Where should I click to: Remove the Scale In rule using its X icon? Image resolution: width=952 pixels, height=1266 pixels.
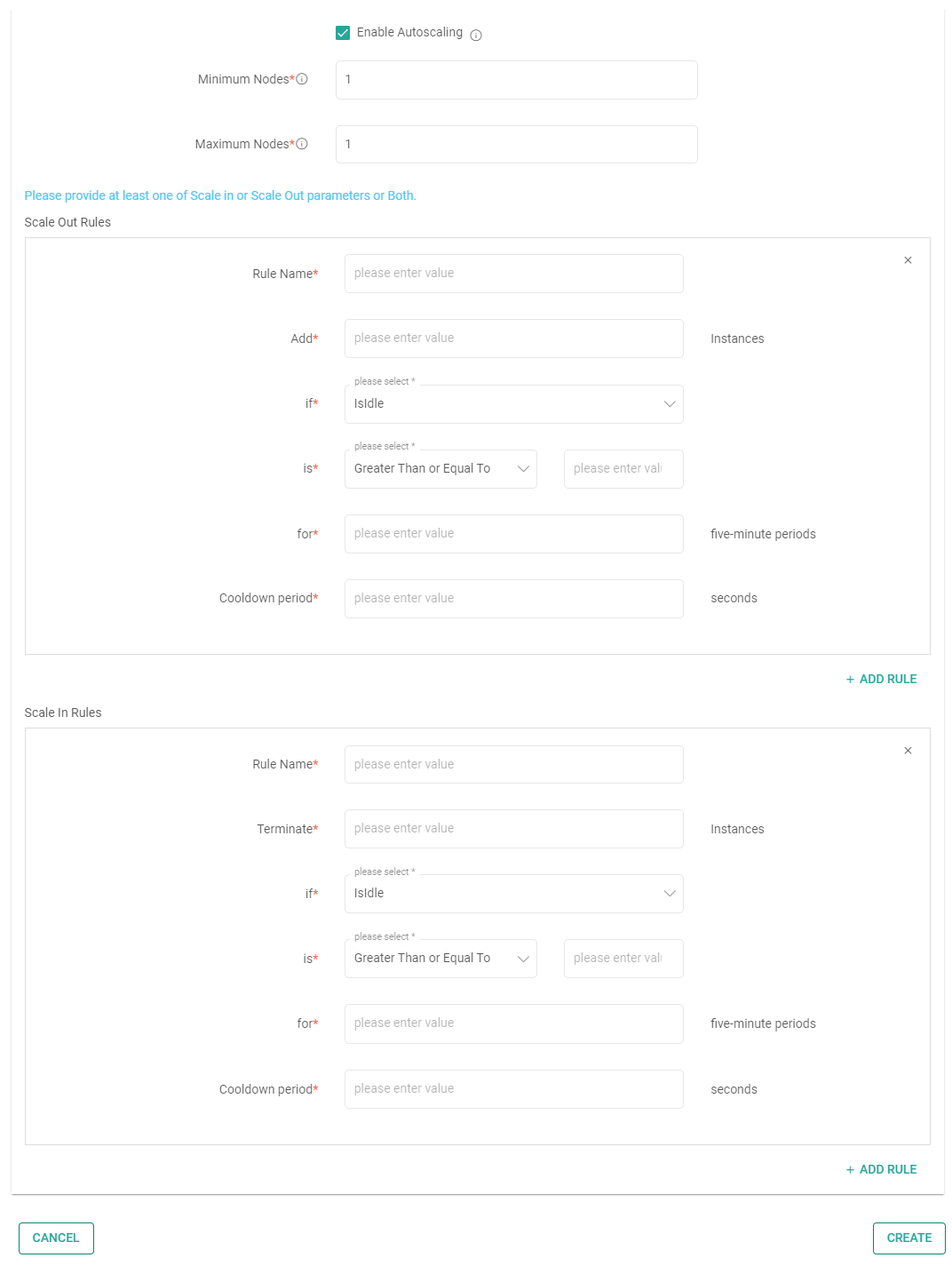click(x=908, y=751)
